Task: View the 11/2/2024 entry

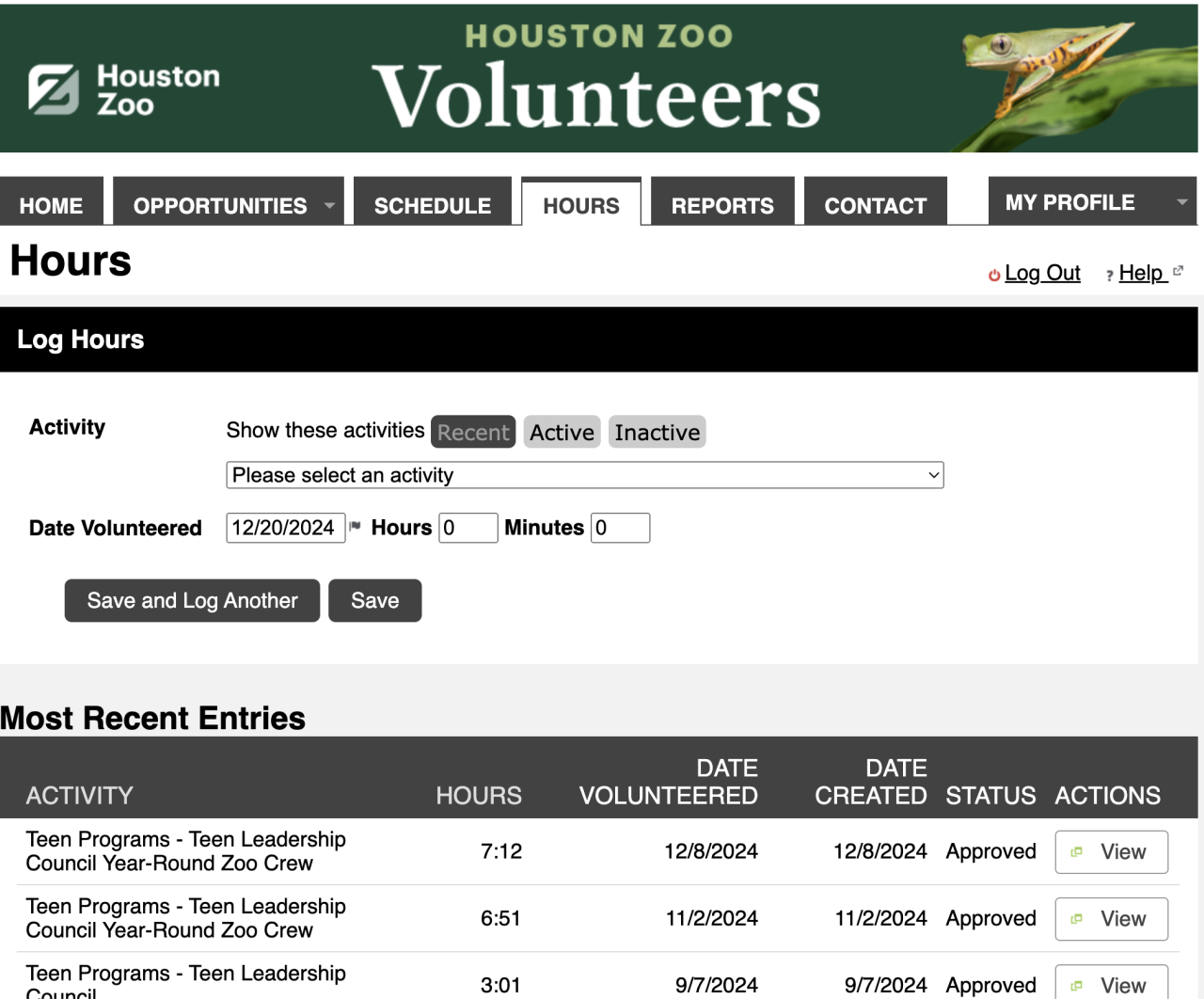Action: 1112,918
